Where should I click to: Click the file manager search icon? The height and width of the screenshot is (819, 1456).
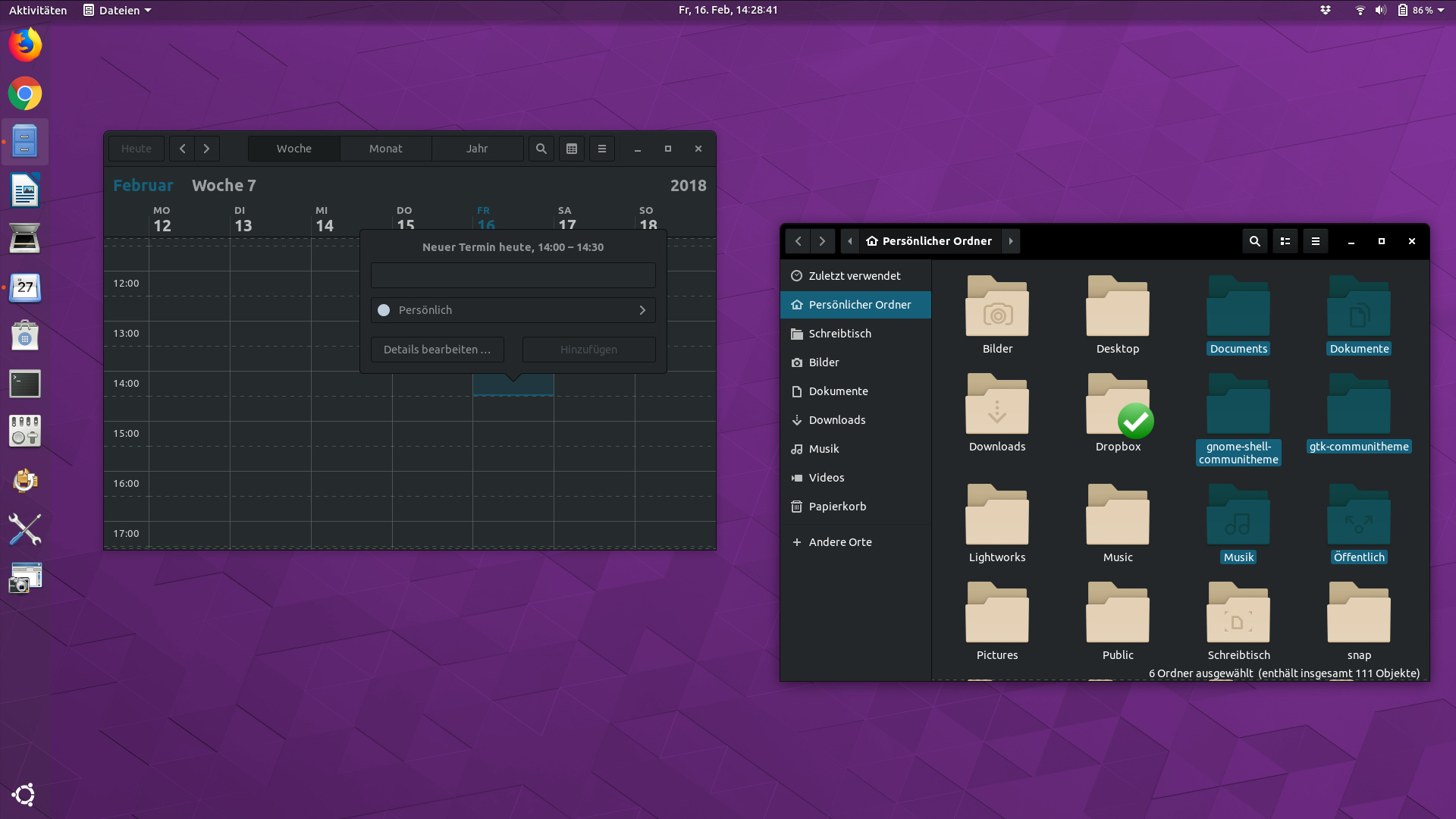pyautogui.click(x=1255, y=241)
